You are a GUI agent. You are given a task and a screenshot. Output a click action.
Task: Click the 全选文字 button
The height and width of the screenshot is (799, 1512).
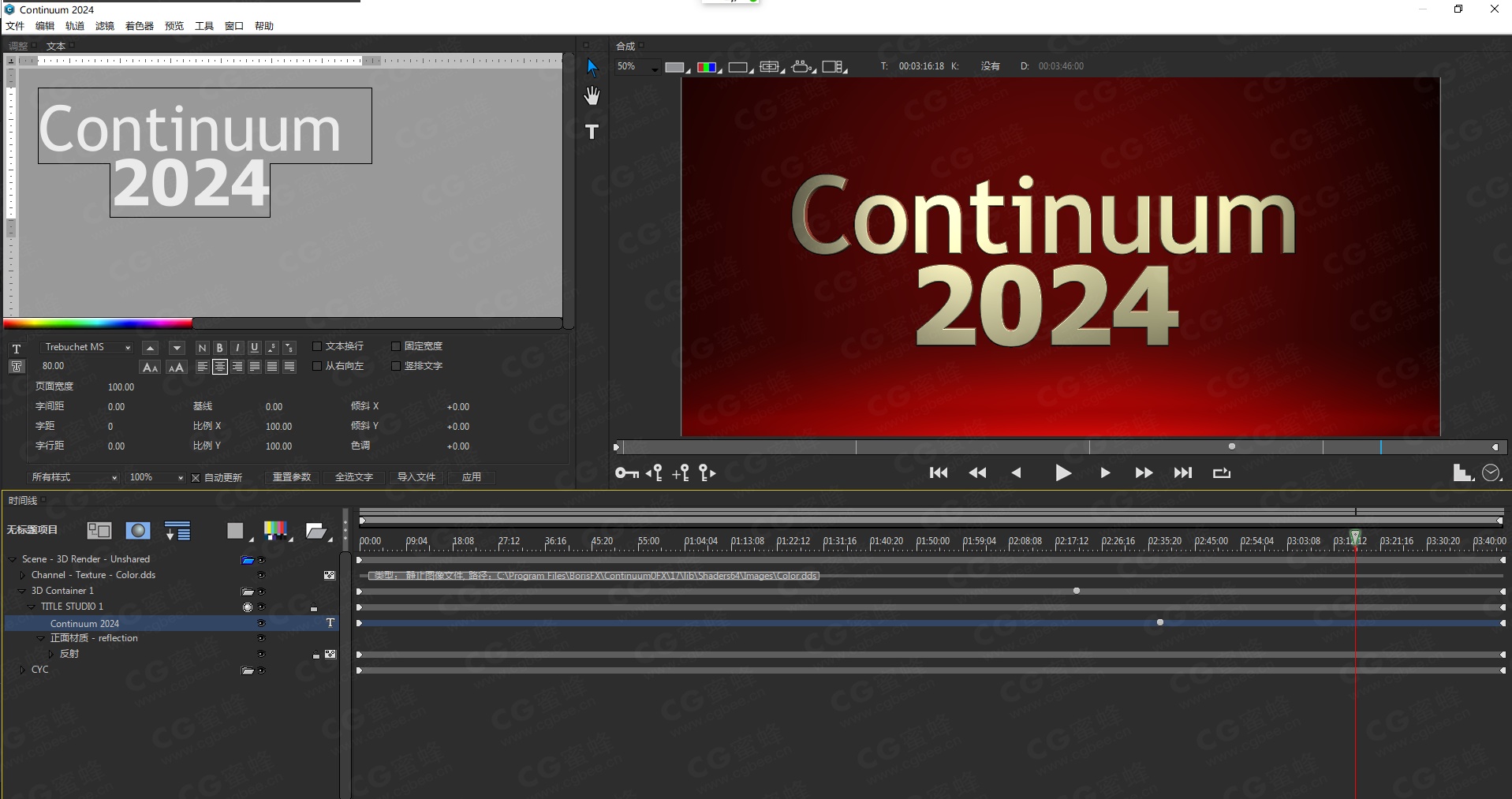[x=354, y=477]
